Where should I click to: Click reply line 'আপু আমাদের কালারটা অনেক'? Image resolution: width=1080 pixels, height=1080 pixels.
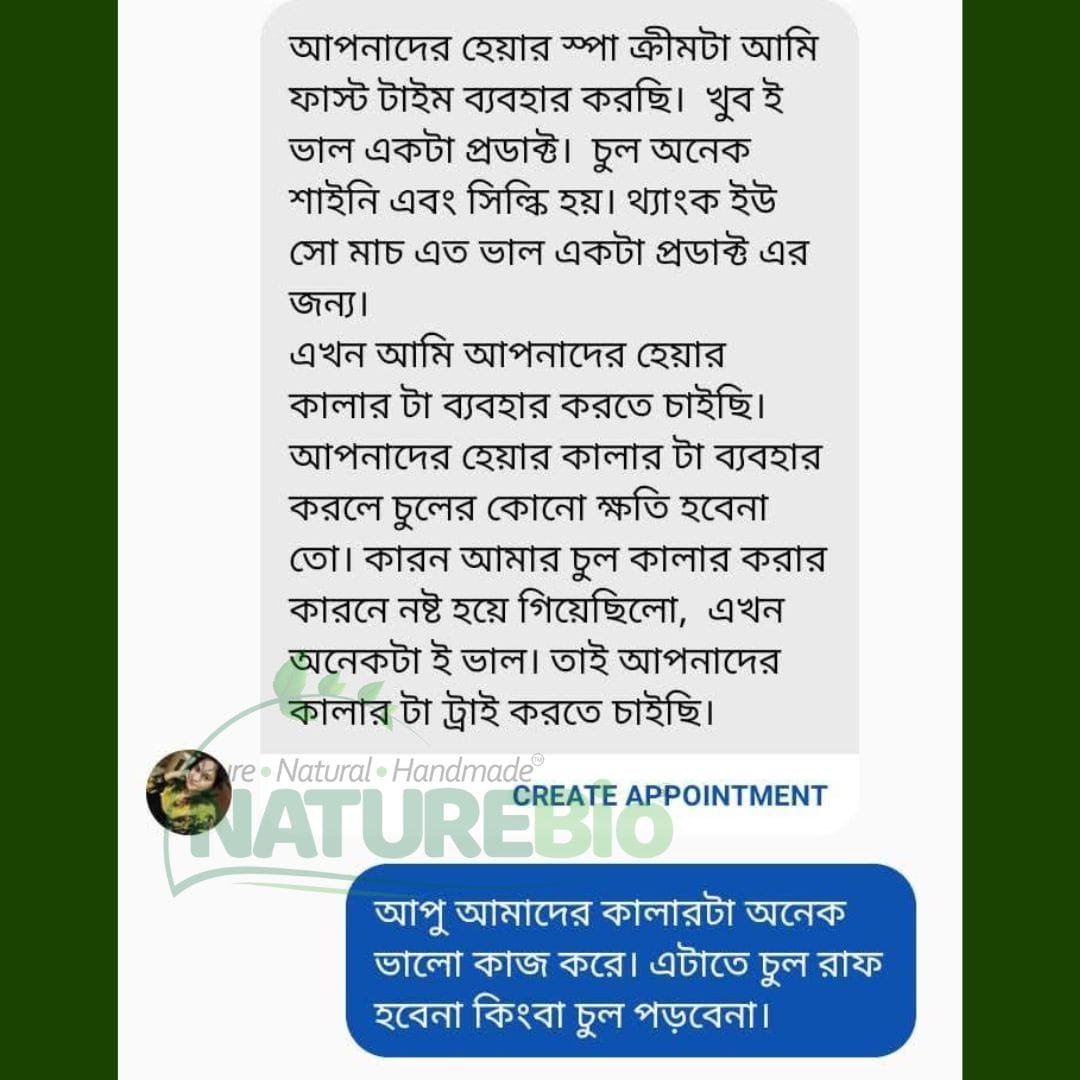point(610,913)
